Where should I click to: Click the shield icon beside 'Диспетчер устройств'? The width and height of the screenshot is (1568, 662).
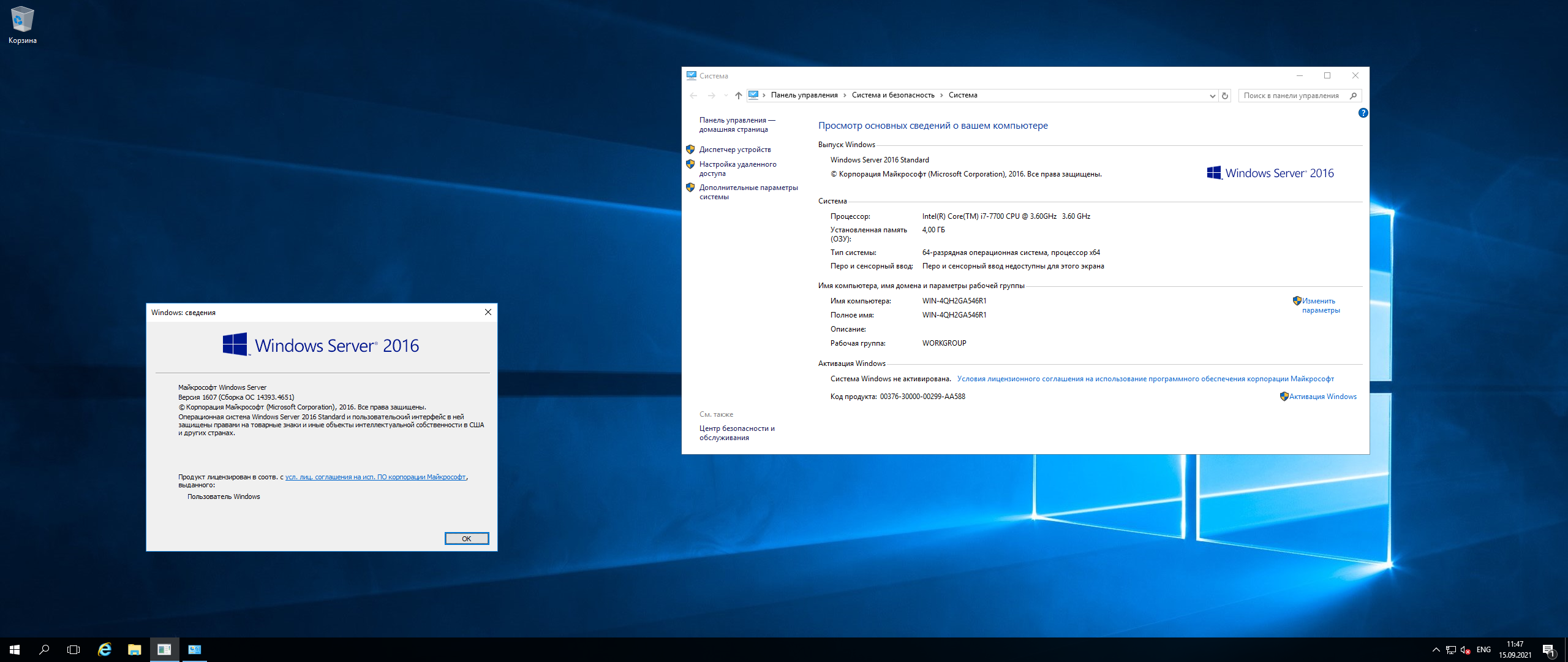pos(690,150)
